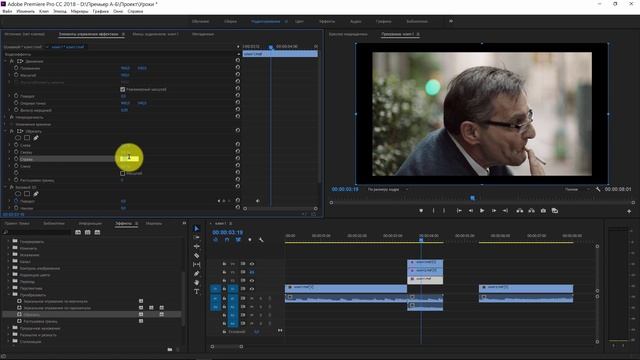Select the Slip tool
The height and width of the screenshot is (360, 640).
pyautogui.click(x=196, y=264)
